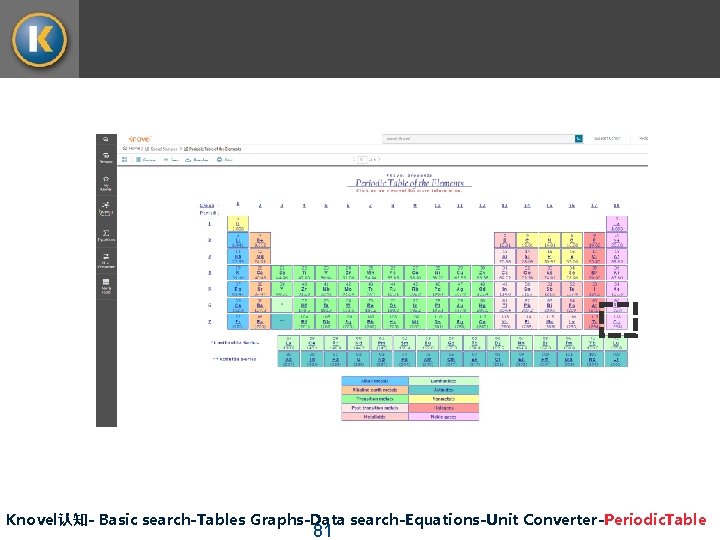The image size is (720, 540).
Task: Select the actinium (Ac) cell in actinide series
Action: [289, 359]
